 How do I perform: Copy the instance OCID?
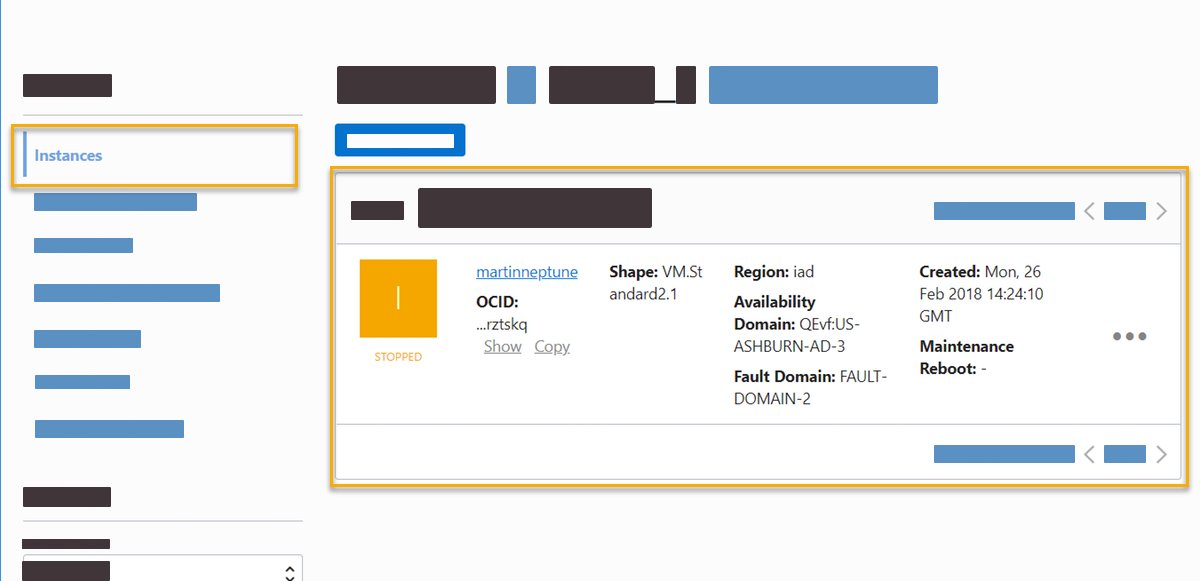pyautogui.click(x=552, y=346)
